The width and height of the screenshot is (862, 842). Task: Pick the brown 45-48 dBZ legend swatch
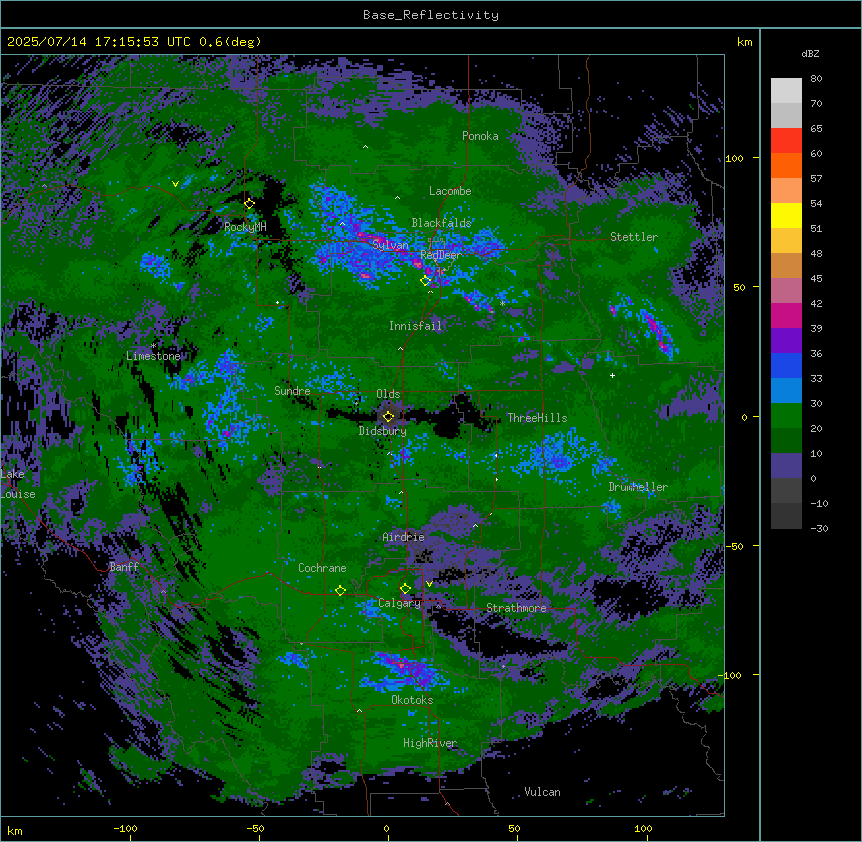(x=786, y=265)
